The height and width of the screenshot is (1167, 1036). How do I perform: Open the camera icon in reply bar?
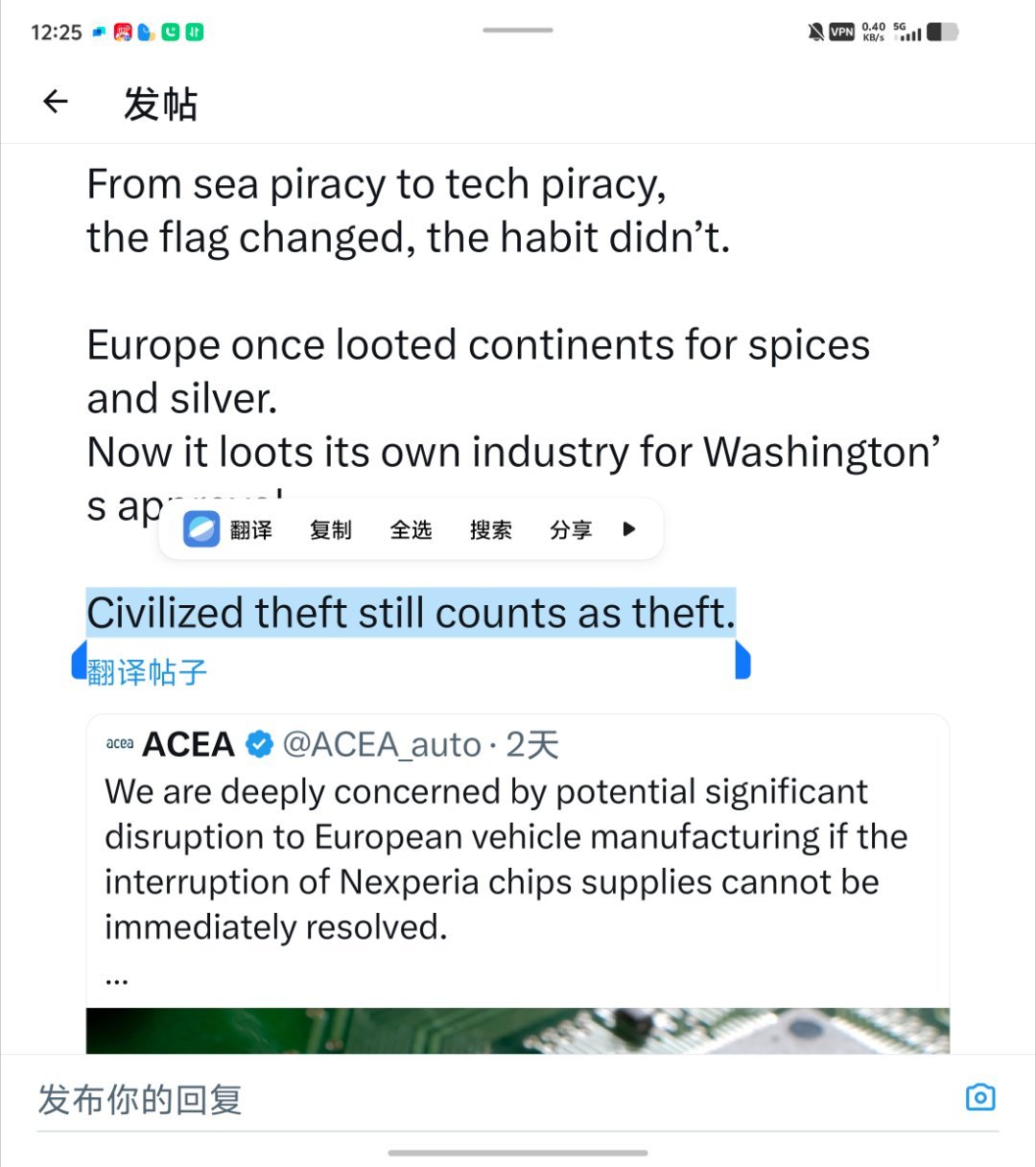979,1097
